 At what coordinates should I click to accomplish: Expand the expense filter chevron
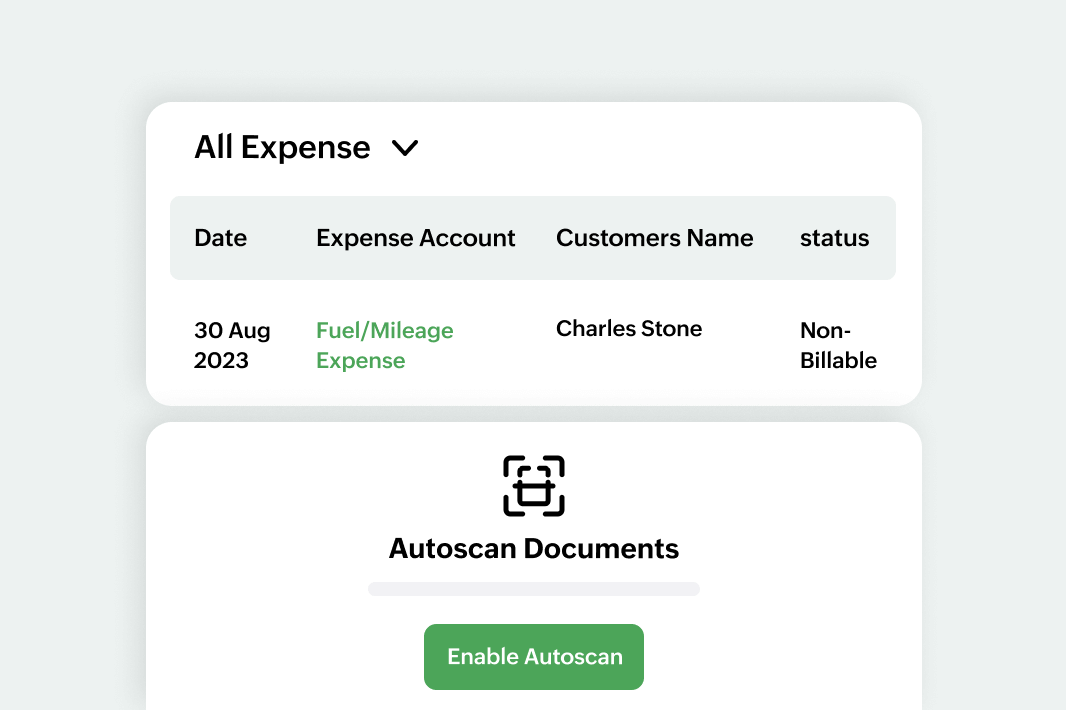[406, 148]
